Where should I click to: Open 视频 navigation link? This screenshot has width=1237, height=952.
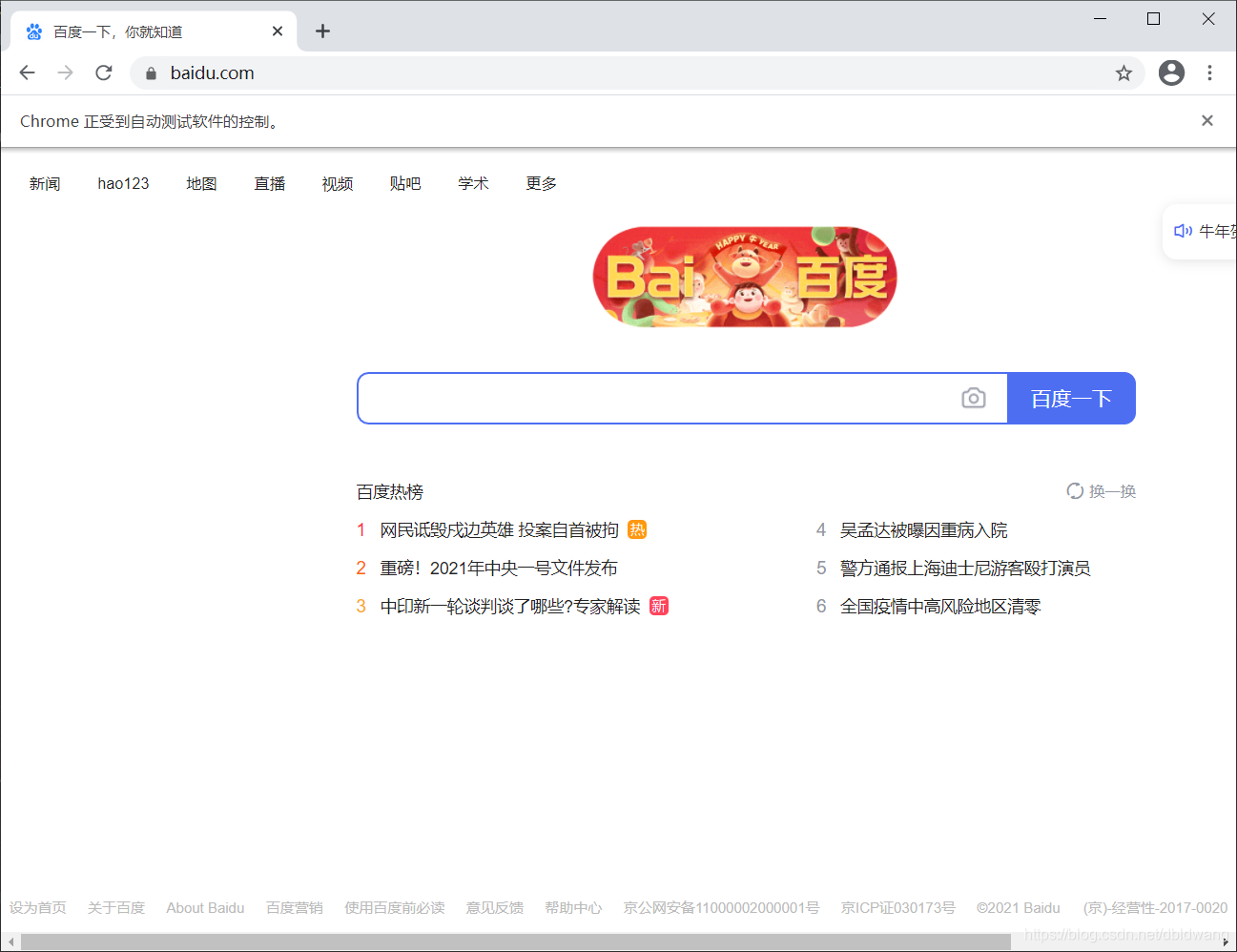[x=338, y=183]
